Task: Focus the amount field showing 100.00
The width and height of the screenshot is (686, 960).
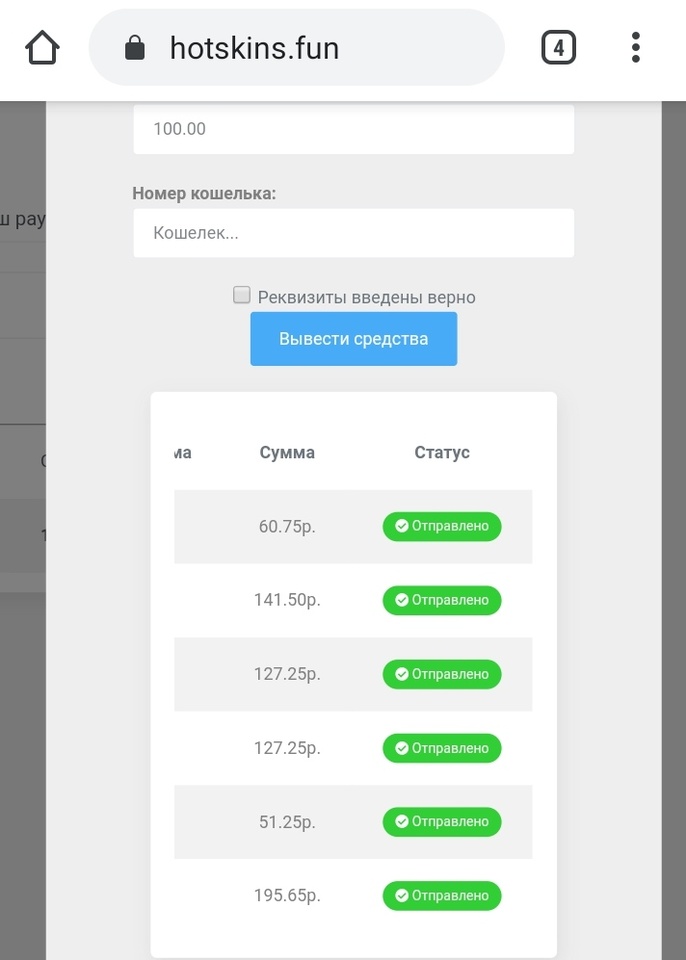Action: [353, 129]
